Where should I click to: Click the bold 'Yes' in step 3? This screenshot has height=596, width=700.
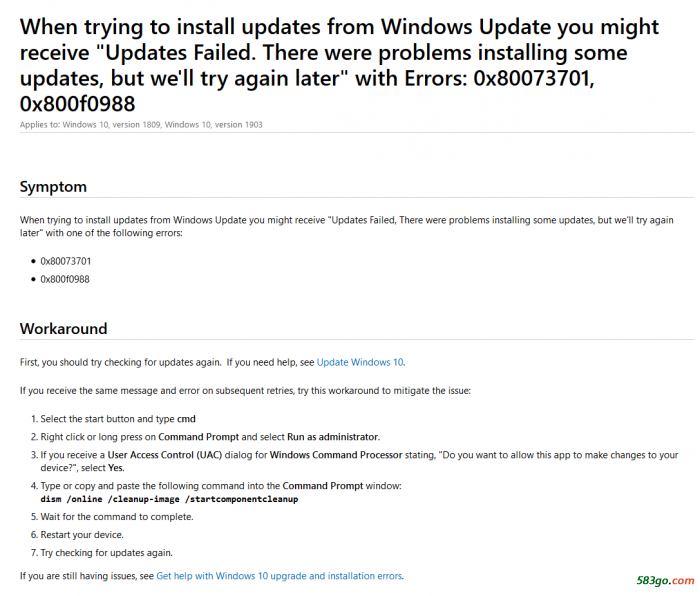116,468
